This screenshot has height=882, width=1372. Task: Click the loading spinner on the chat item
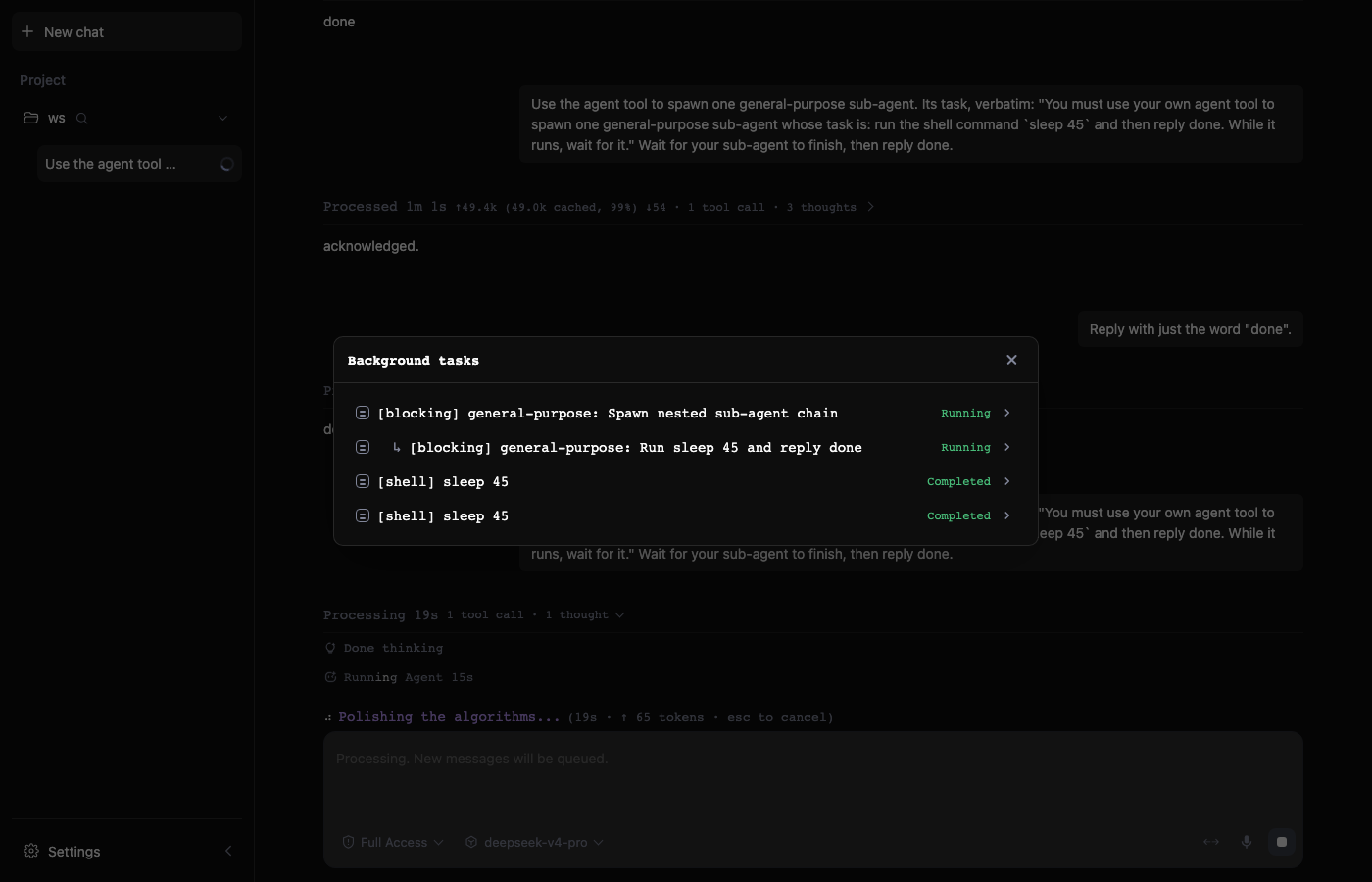point(226,164)
